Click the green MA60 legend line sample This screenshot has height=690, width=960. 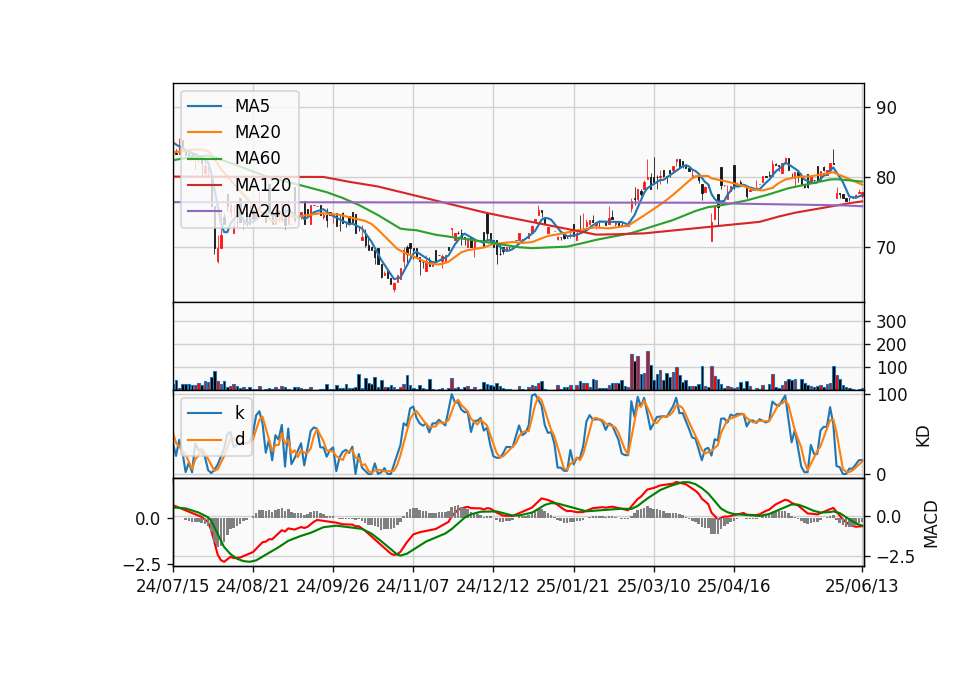click(205, 159)
